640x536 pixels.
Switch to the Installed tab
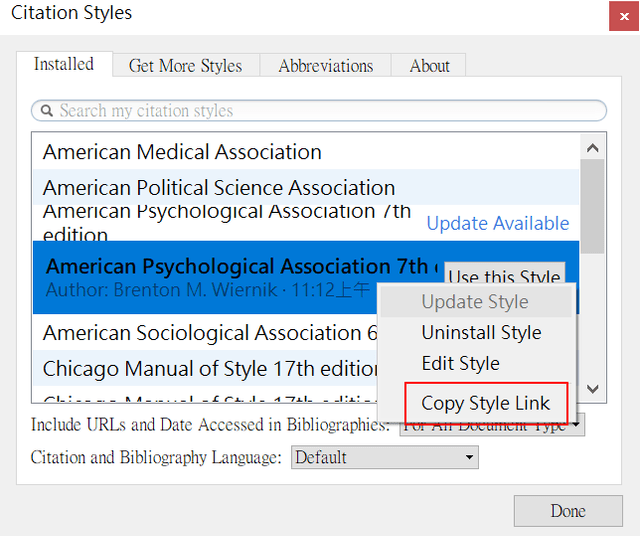[64, 64]
